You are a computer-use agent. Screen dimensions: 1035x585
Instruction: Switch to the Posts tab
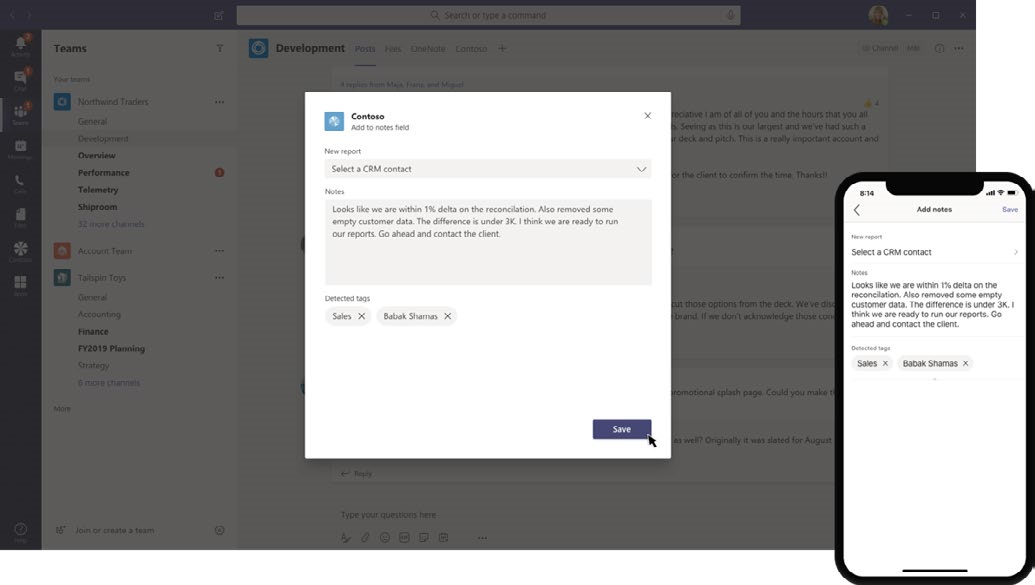tap(365, 49)
